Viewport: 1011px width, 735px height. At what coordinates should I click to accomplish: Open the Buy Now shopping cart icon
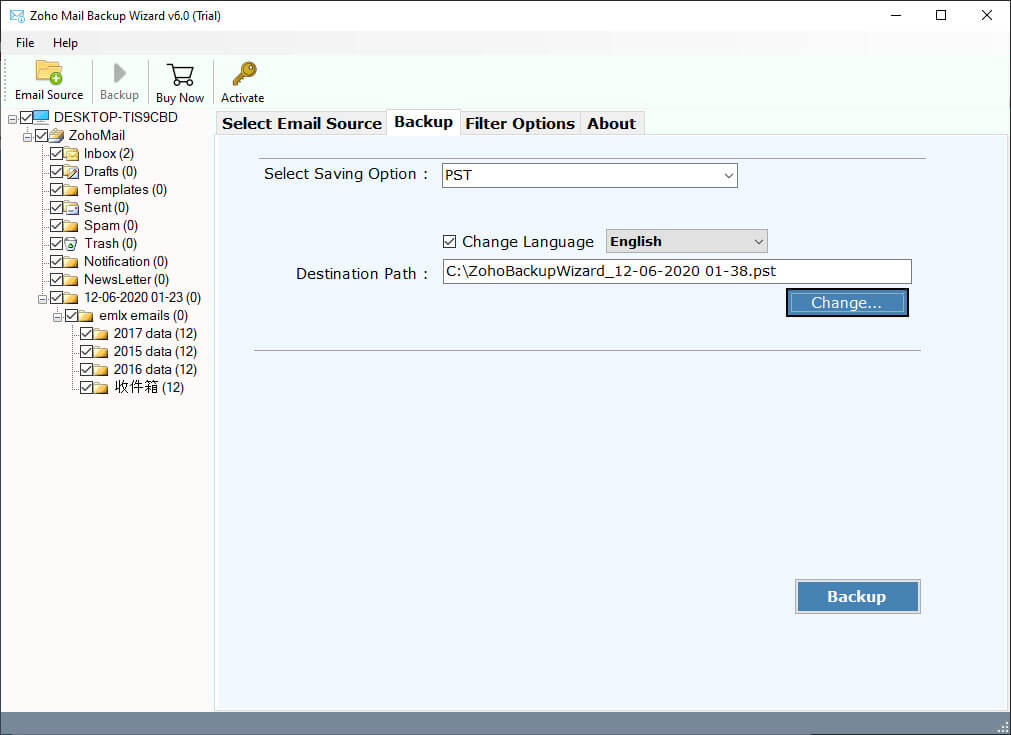click(180, 75)
